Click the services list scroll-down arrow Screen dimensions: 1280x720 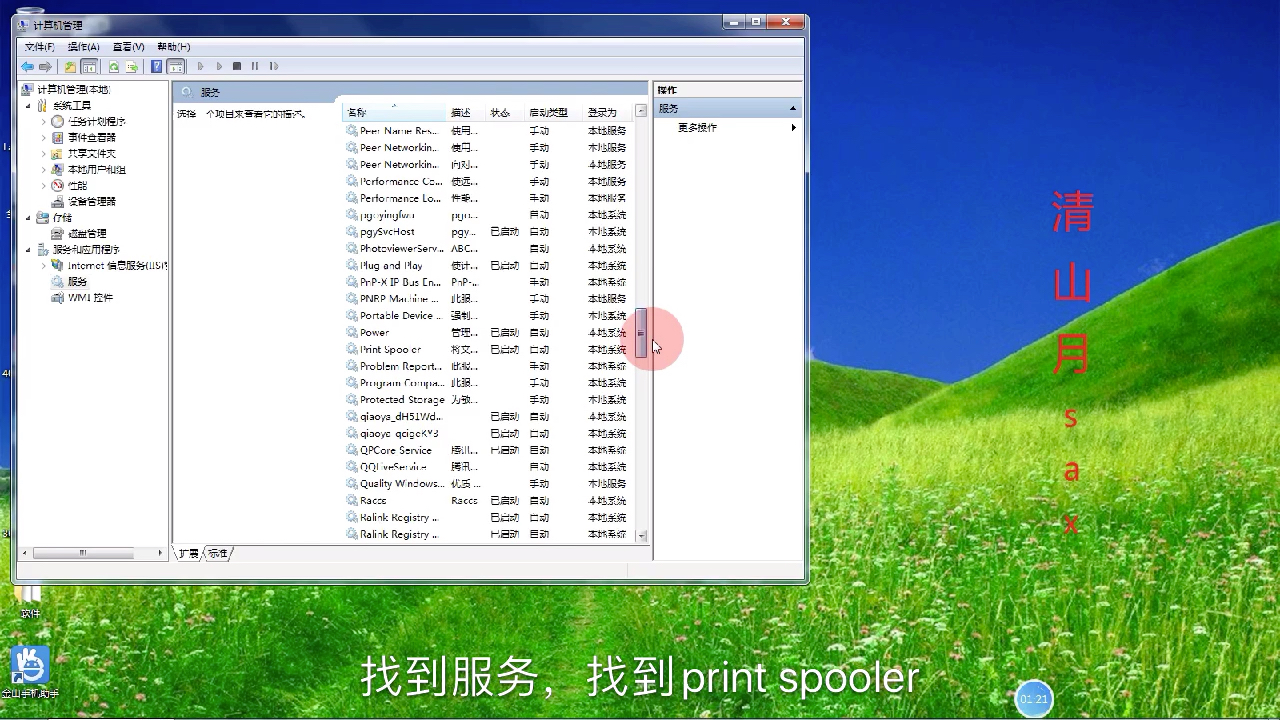(641, 536)
